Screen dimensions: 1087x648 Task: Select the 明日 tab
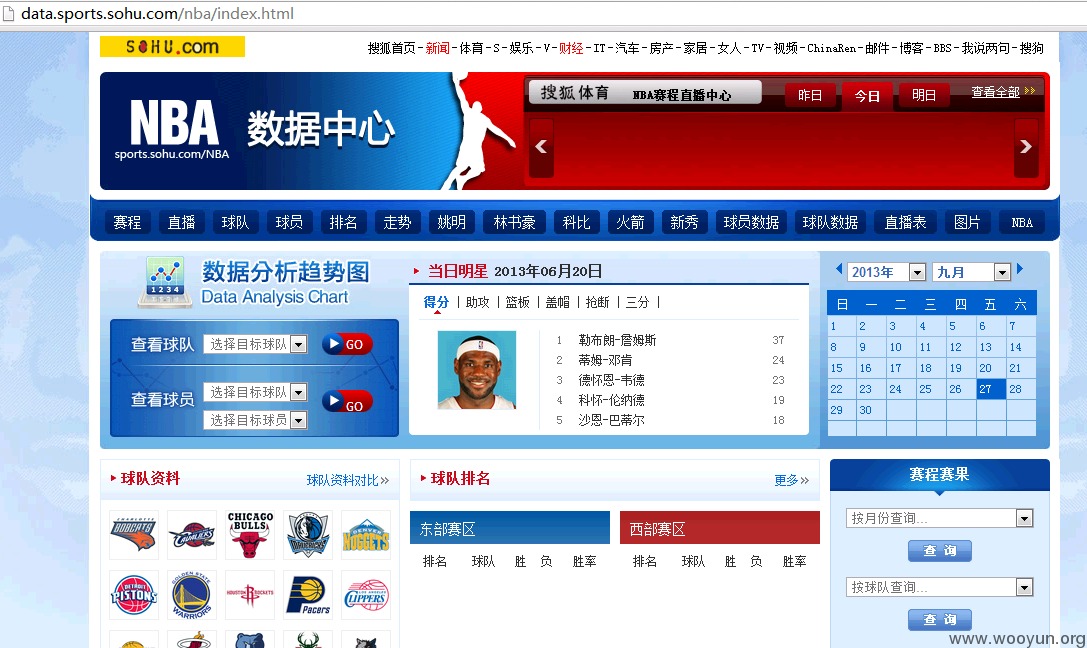pos(923,95)
